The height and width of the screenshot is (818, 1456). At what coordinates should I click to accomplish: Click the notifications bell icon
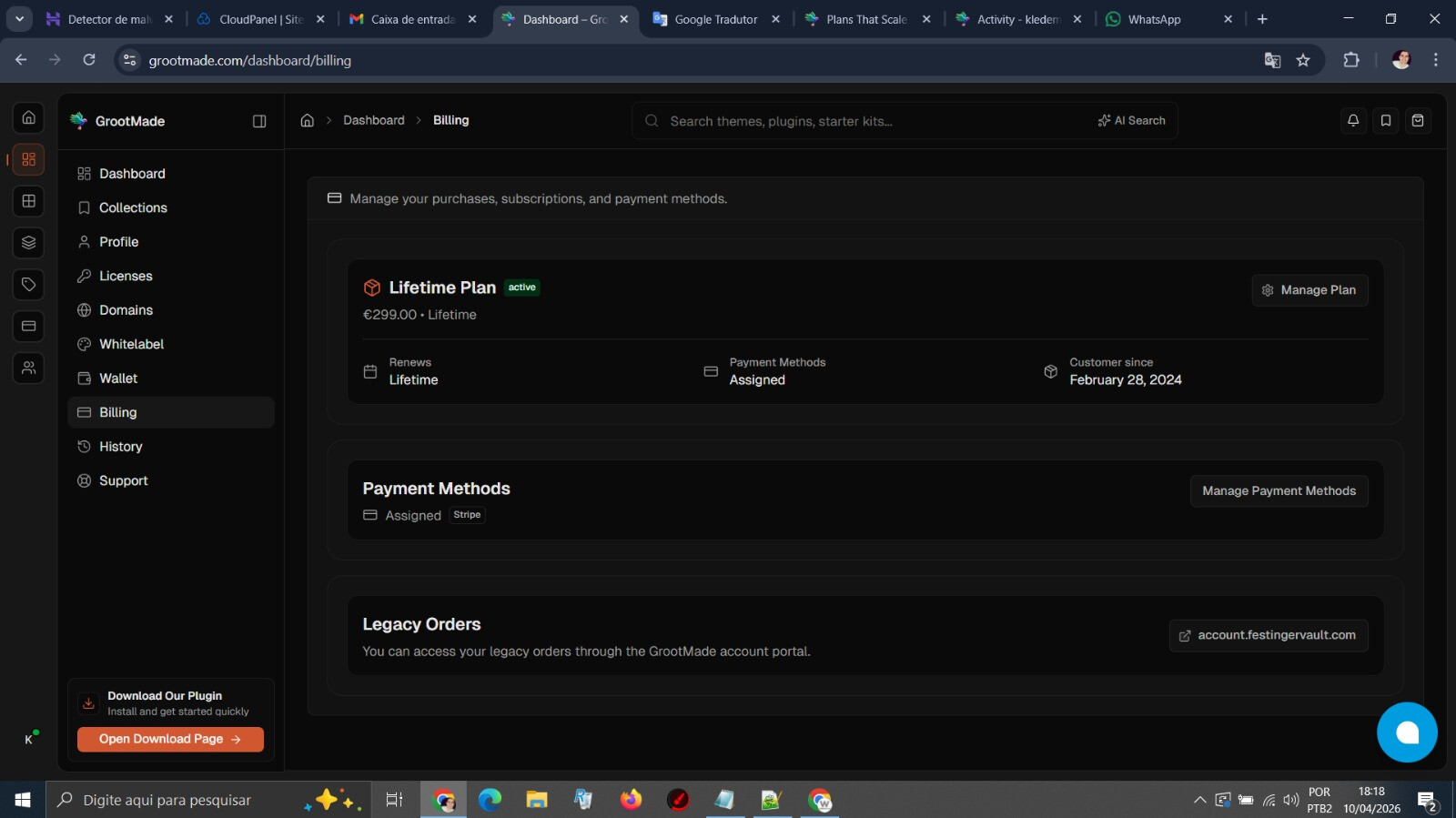(x=1353, y=120)
